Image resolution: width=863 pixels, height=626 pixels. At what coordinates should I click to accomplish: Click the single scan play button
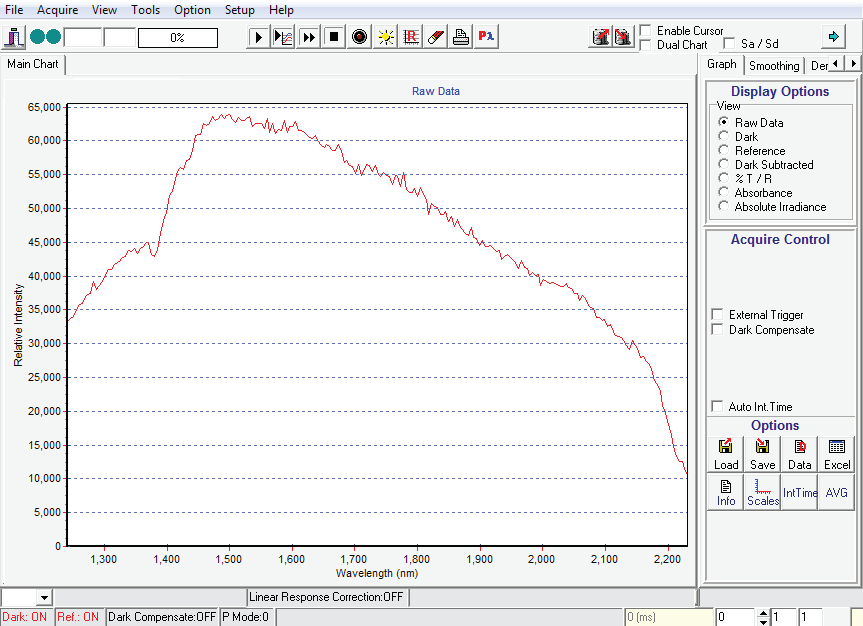coord(259,37)
